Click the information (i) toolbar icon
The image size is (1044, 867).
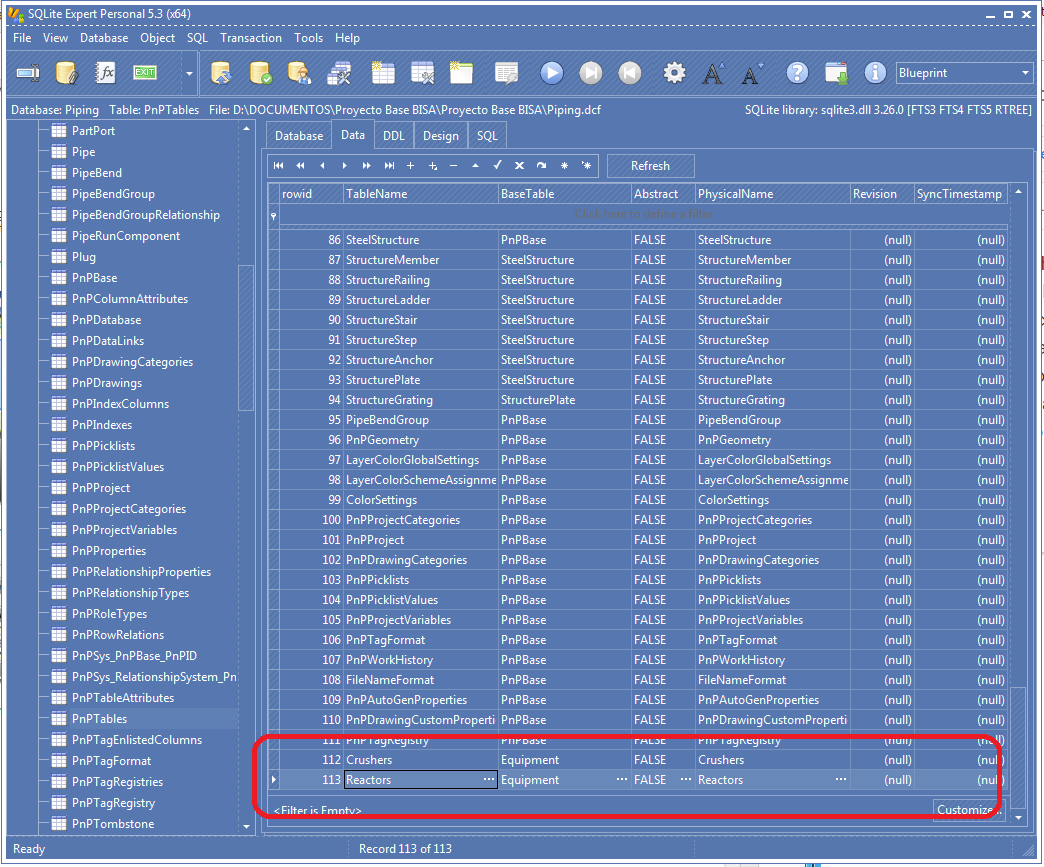coord(873,72)
